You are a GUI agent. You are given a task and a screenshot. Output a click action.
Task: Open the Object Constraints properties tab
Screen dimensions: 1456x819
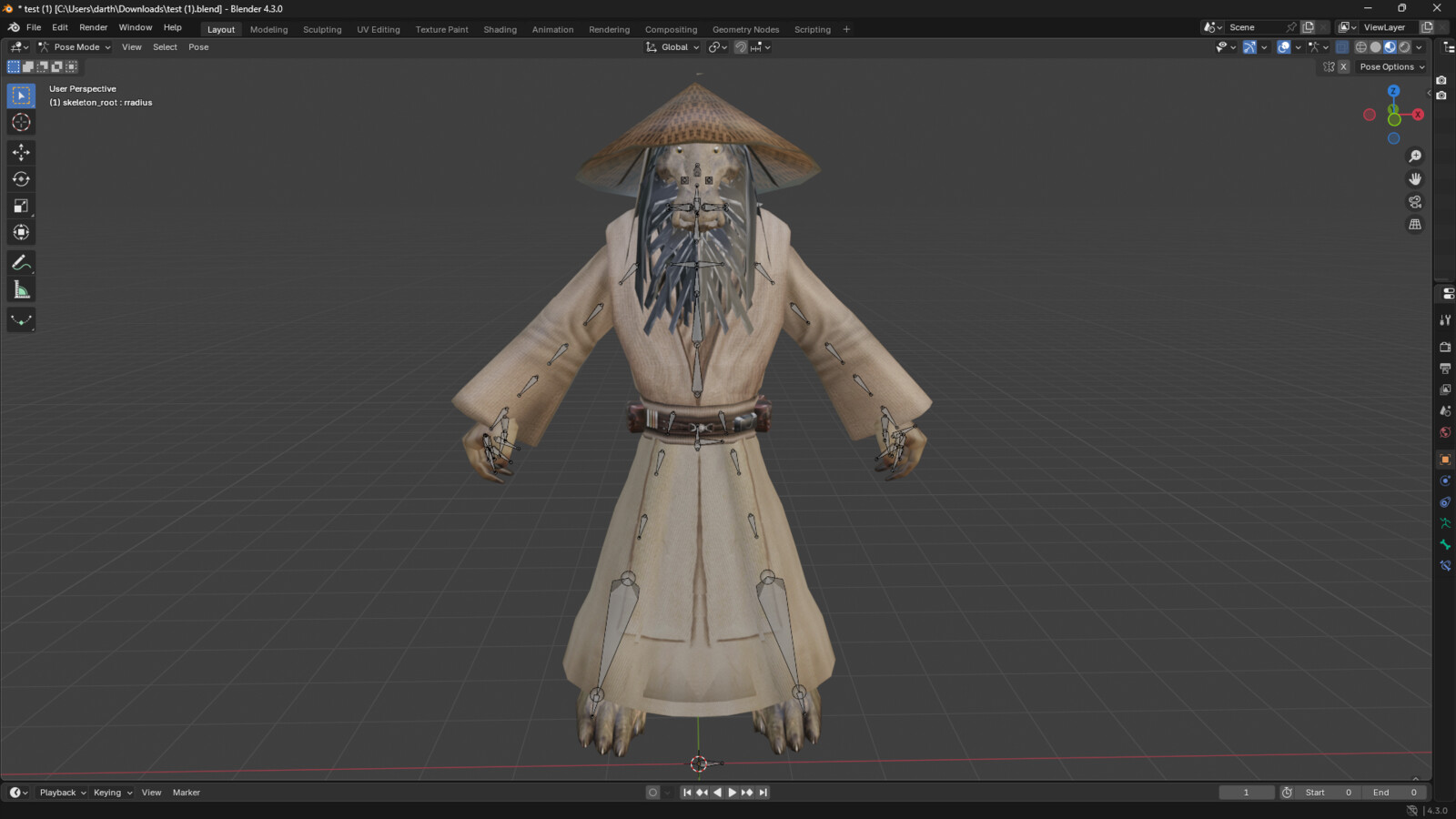click(1445, 502)
